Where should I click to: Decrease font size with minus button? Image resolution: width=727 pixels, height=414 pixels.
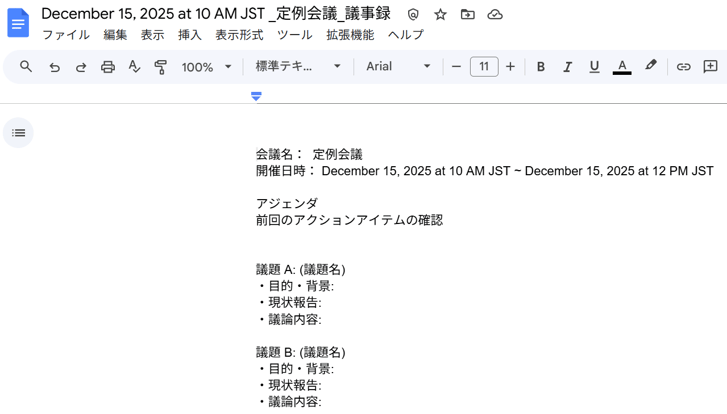(457, 67)
